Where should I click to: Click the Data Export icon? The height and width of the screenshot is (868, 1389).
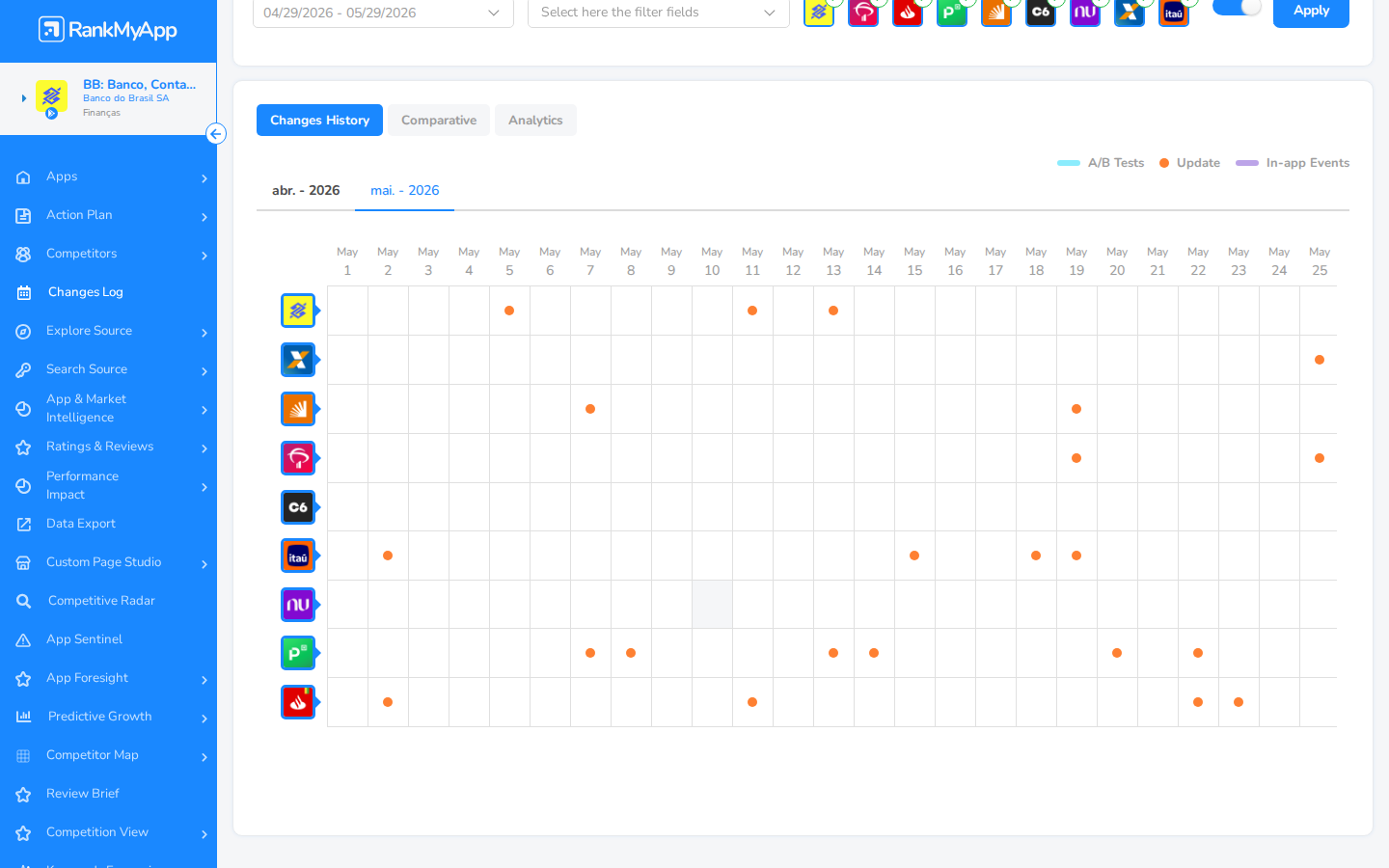[23, 525]
